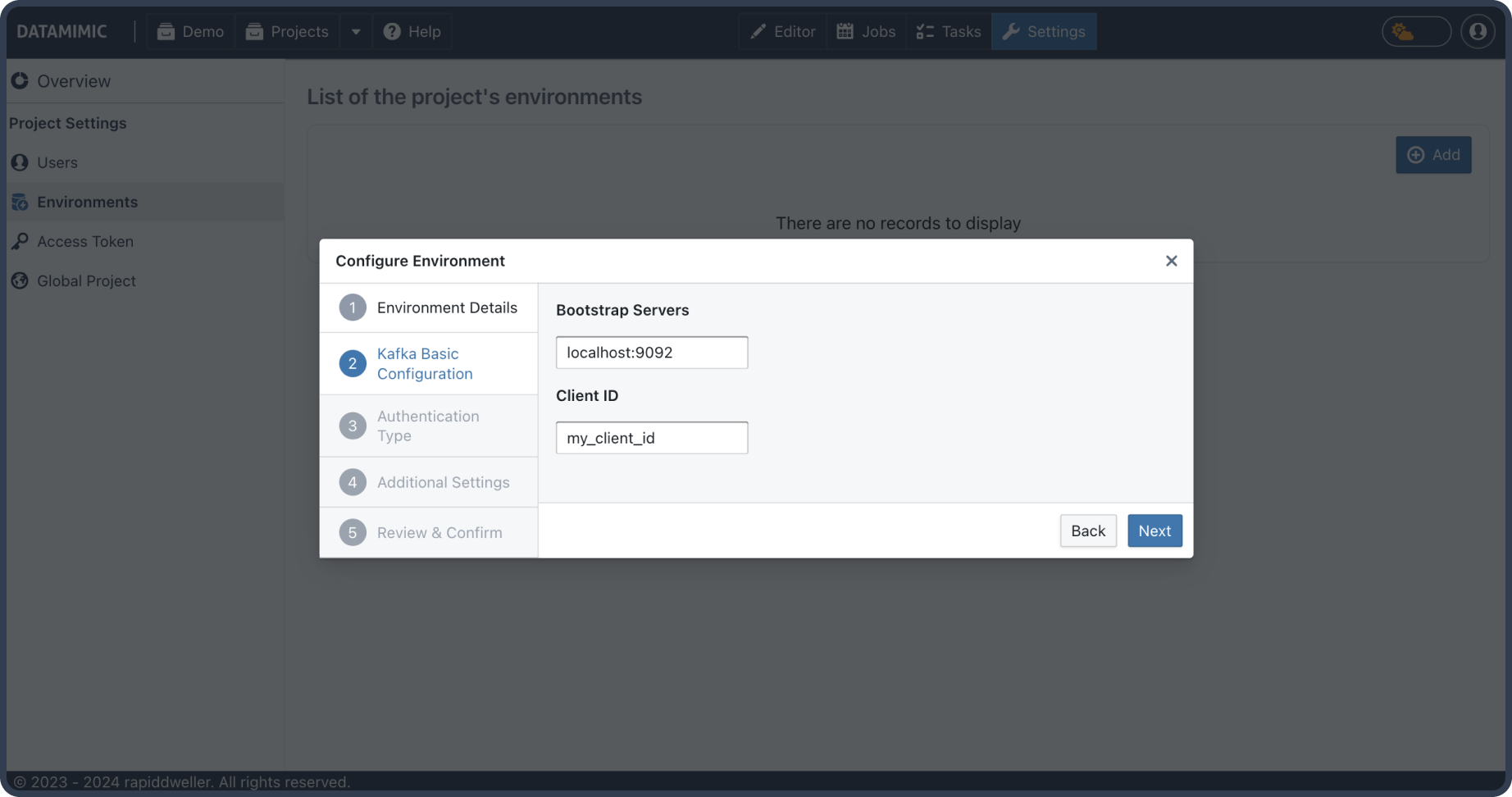Switch to the Editor tab
1512x797 pixels.
[x=782, y=32]
